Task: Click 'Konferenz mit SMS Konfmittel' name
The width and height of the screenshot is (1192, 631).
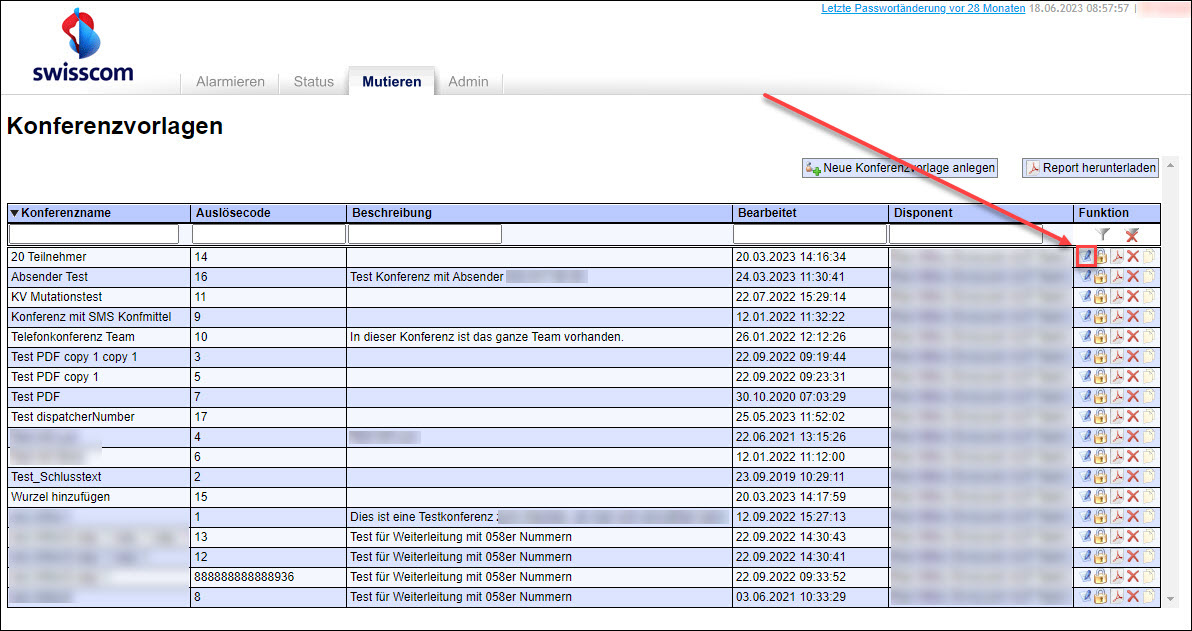Action: click(x=91, y=316)
